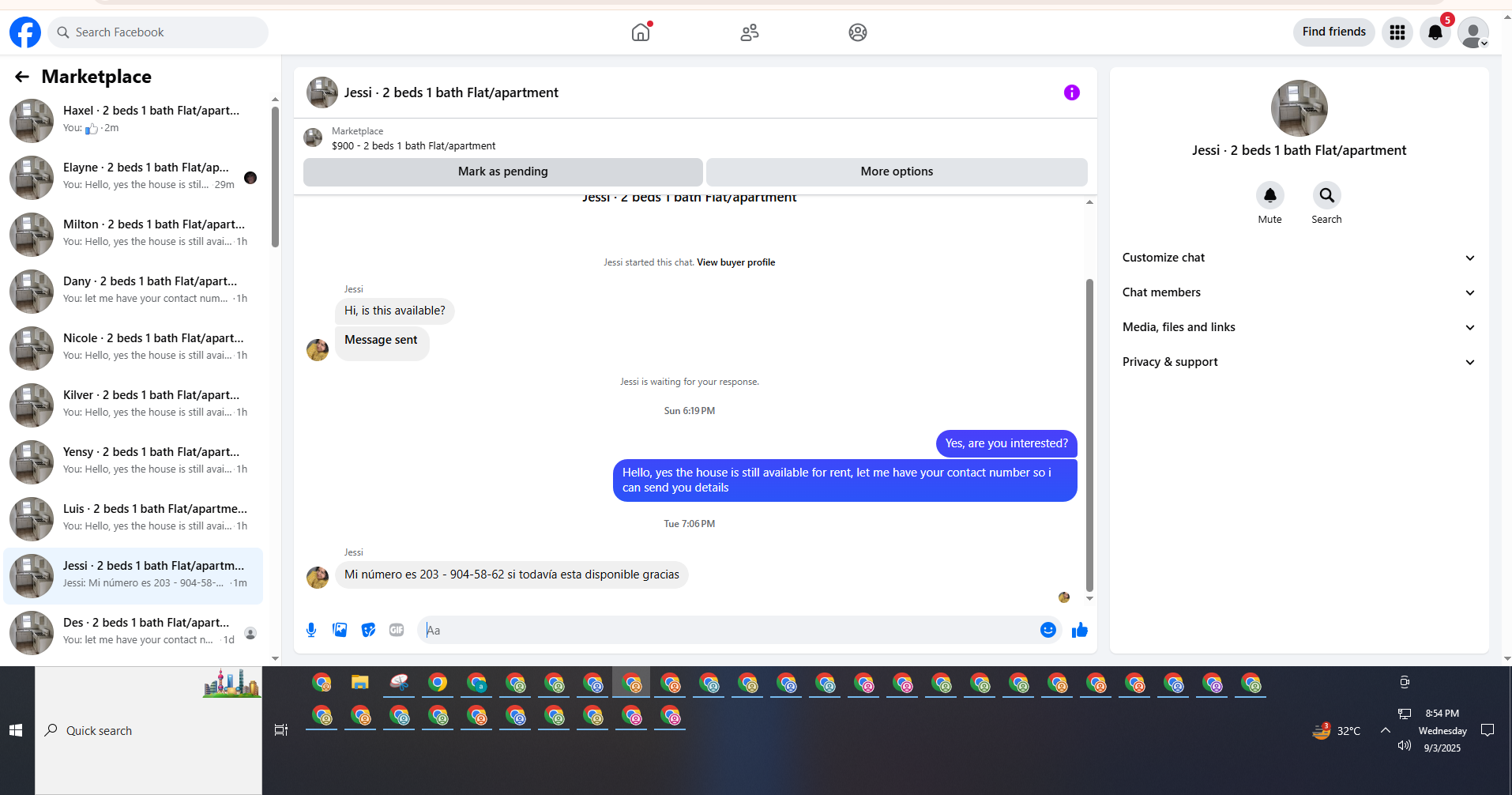Mute this chat with the bell icon
This screenshot has width=1512, height=795.
(x=1270, y=195)
